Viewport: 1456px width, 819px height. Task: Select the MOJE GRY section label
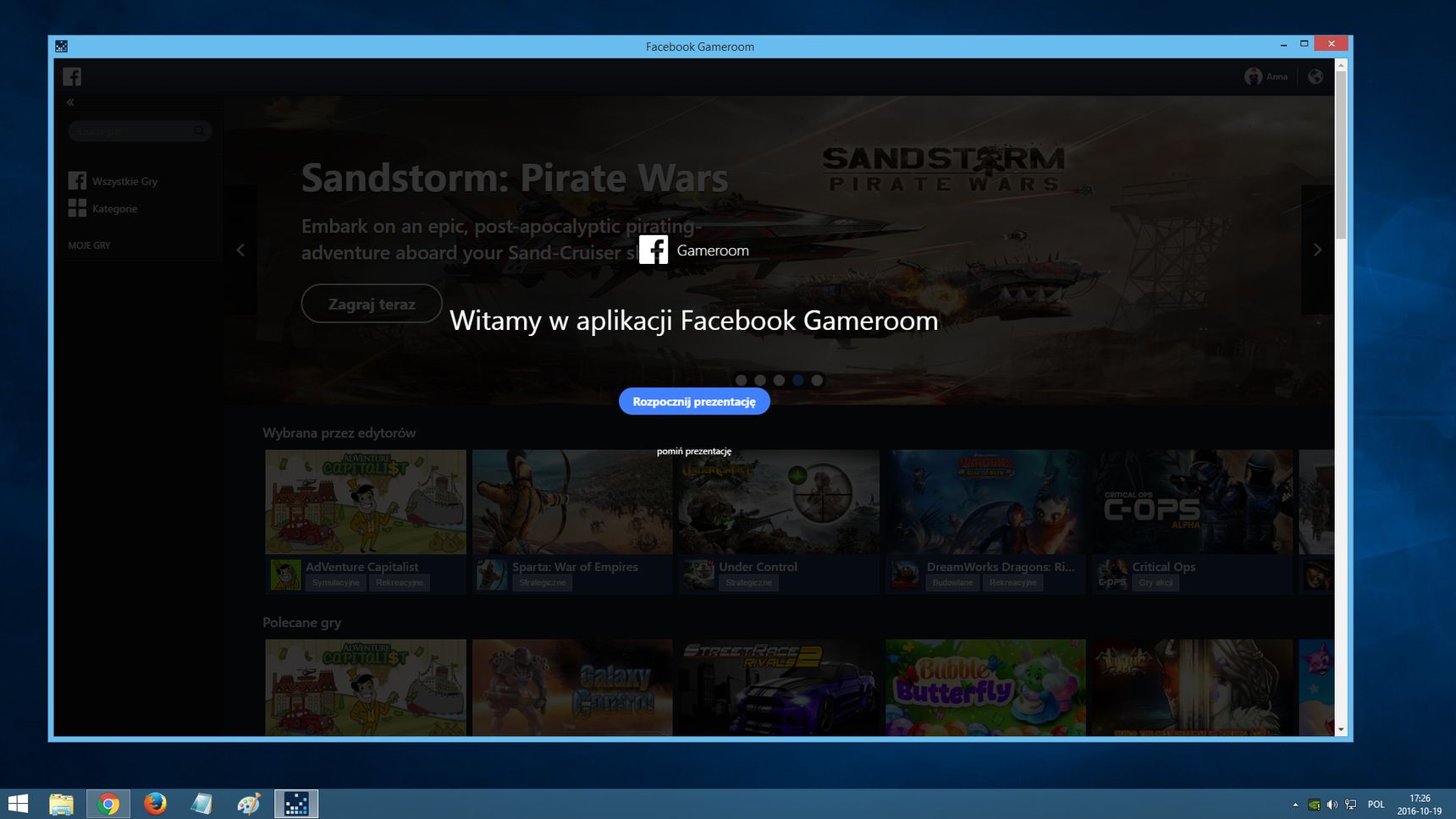(89, 245)
